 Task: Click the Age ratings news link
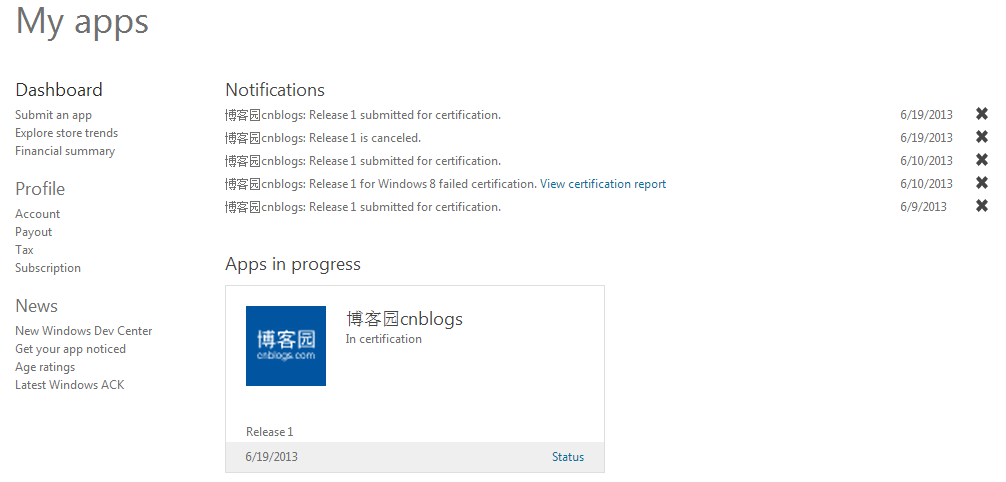pyautogui.click(x=45, y=367)
